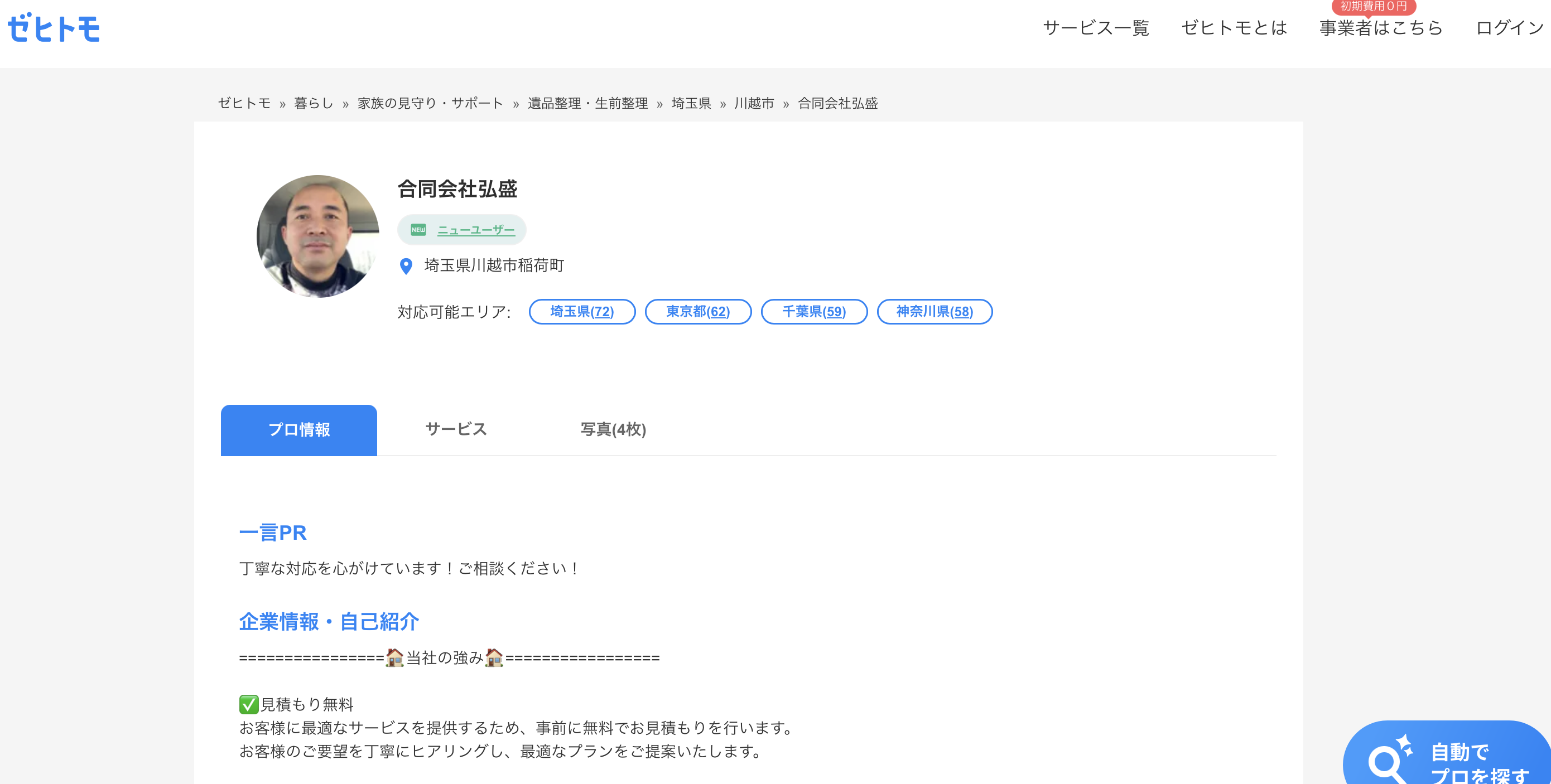Click the 一言PR heading
1551x784 pixels.
tap(273, 533)
